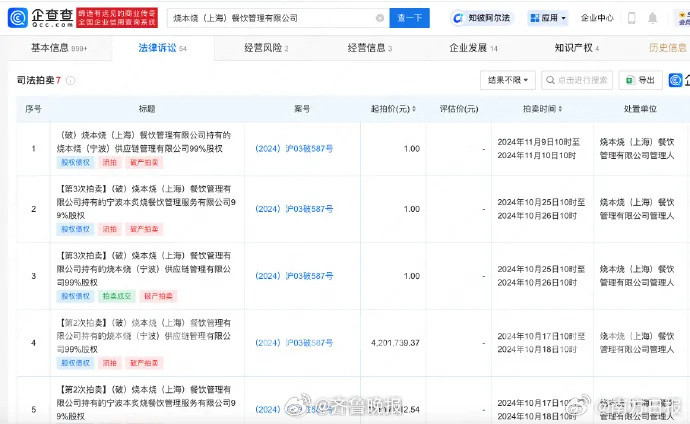Image resolution: width=690 pixels, height=424 pixels.
Task: Clear the search box with the X icon
Action: click(379, 18)
